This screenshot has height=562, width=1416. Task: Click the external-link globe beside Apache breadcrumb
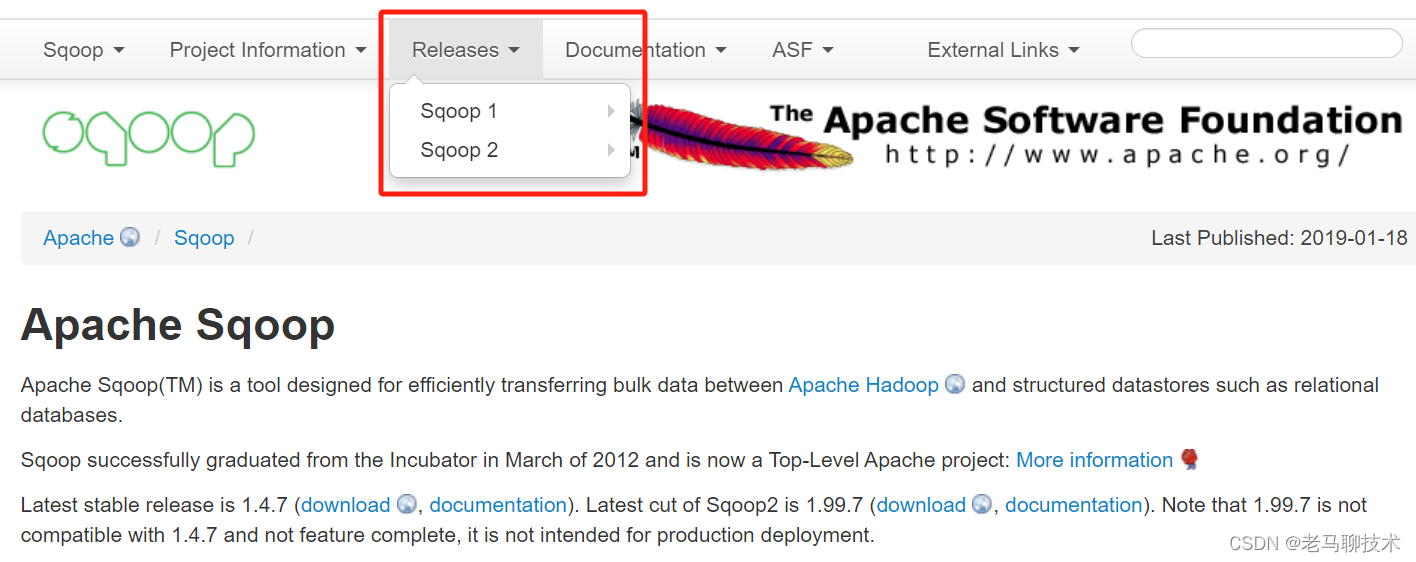[x=130, y=237]
